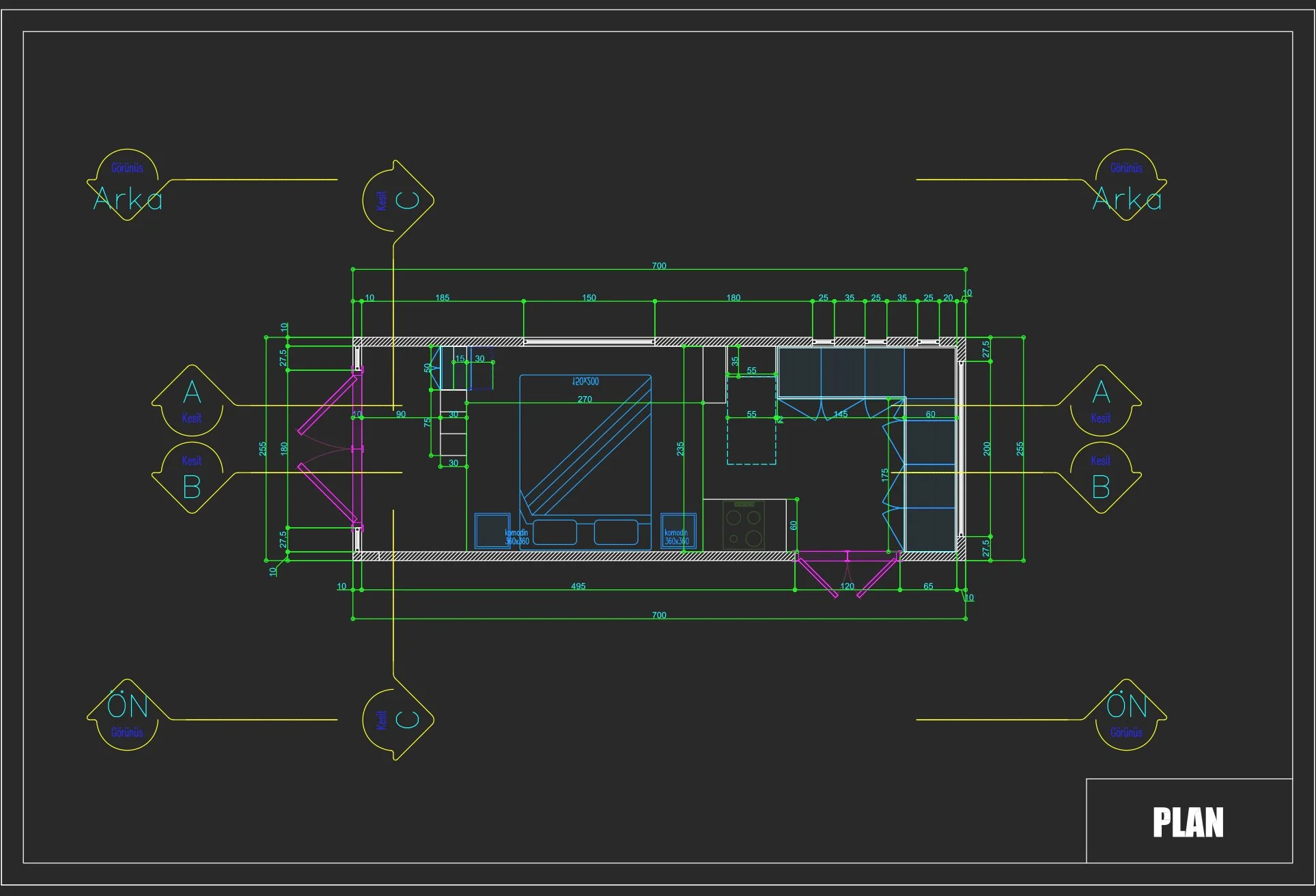The width and height of the screenshot is (1316, 896).
Task: Select the 120 entrance door dimension
Action: tap(848, 586)
